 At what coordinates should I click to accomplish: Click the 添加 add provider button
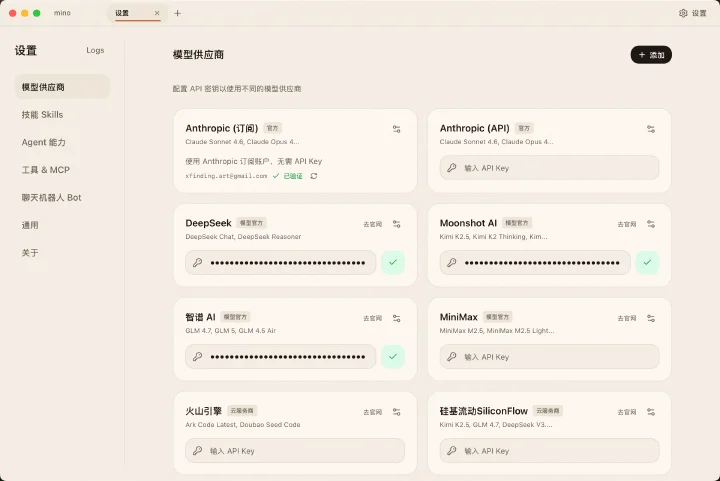coord(651,55)
